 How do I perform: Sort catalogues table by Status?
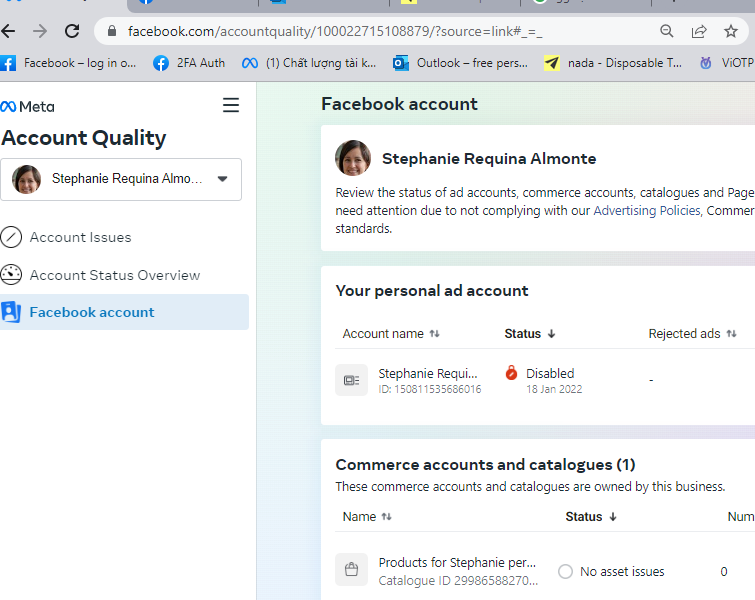(591, 517)
